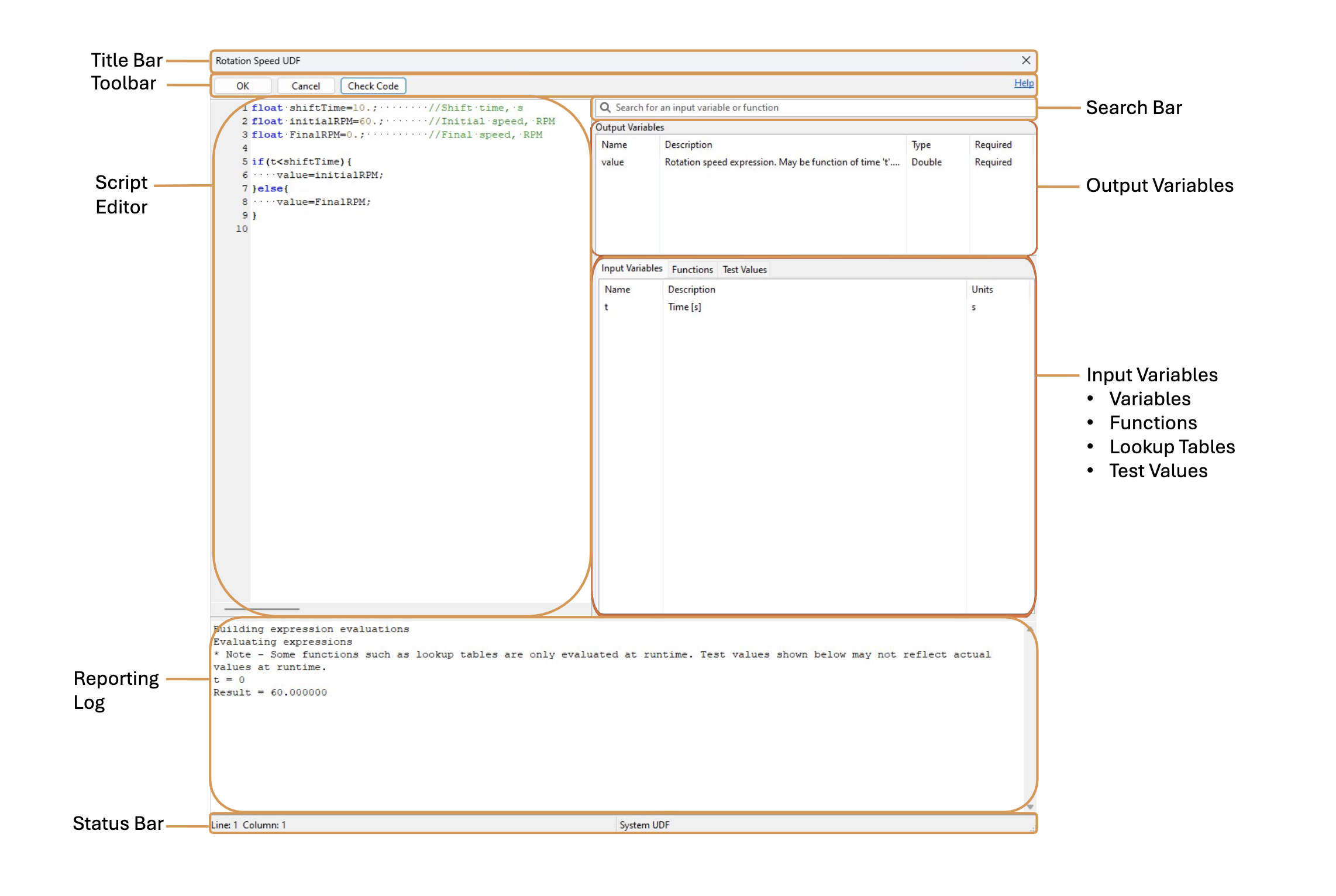This screenshot has width=1336, height=896.
Task: Click the reporting log scroll-down arrow
Action: coord(1029,807)
